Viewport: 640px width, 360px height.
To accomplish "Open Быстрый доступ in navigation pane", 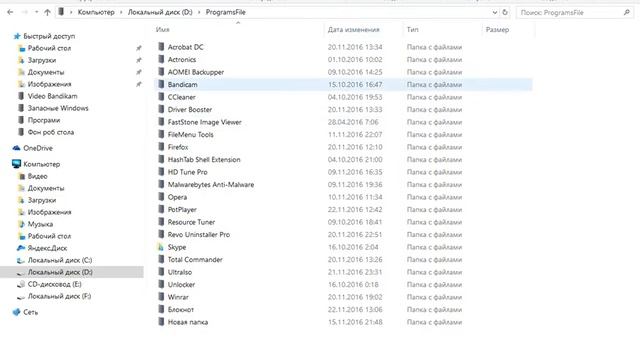I will (x=49, y=36).
